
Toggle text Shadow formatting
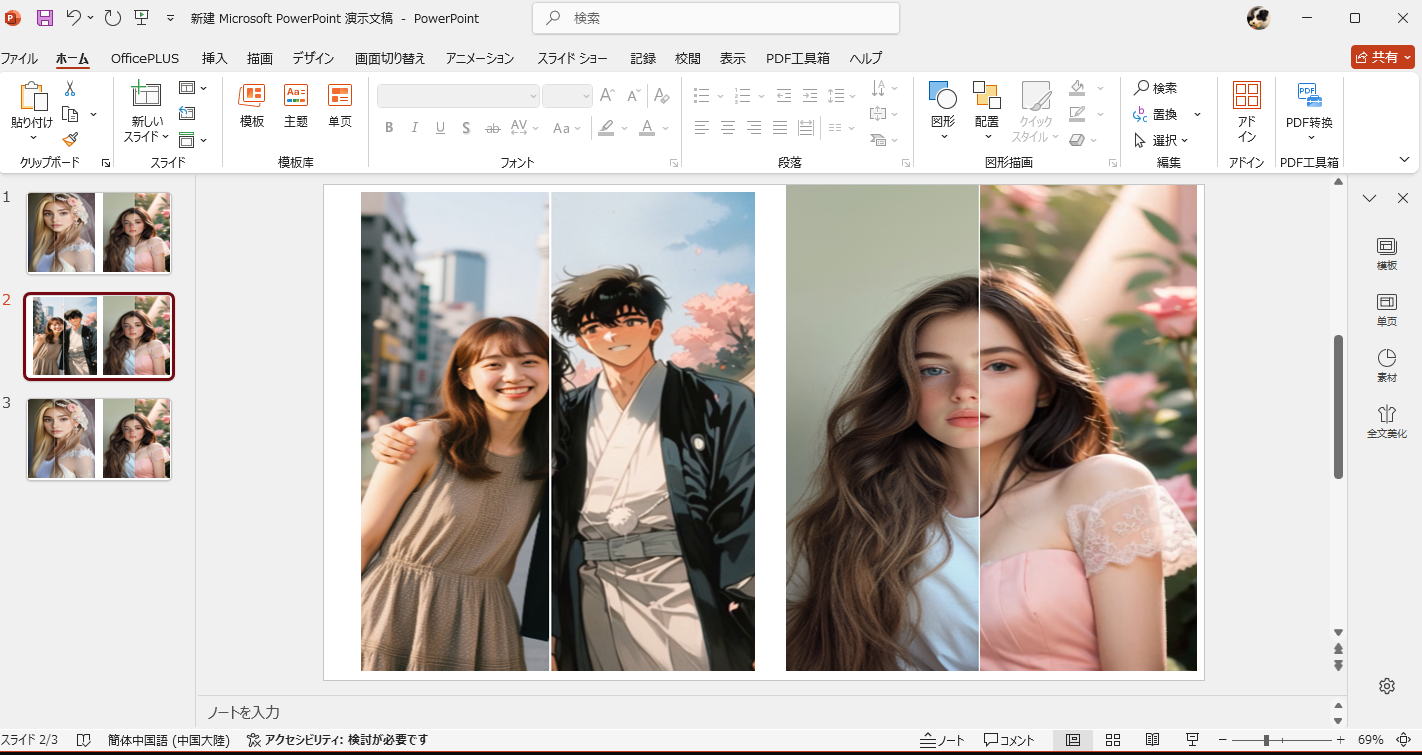[x=466, y=128]
